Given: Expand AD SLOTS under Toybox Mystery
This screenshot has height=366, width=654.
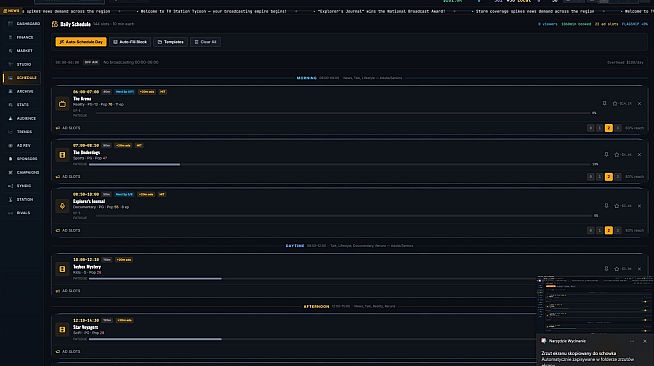Looking at the screenshot, I should point(68,291).
